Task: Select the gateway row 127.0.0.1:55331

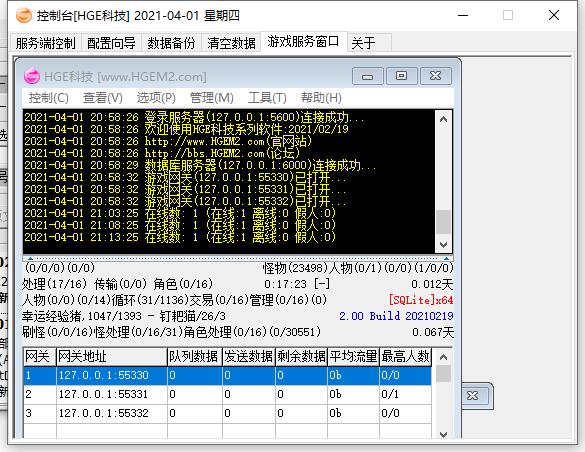Action: click(x=227, y=394)
